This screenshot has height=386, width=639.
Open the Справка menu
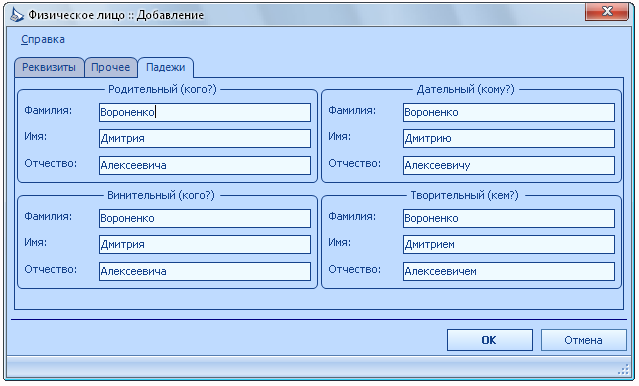point(43,40)
